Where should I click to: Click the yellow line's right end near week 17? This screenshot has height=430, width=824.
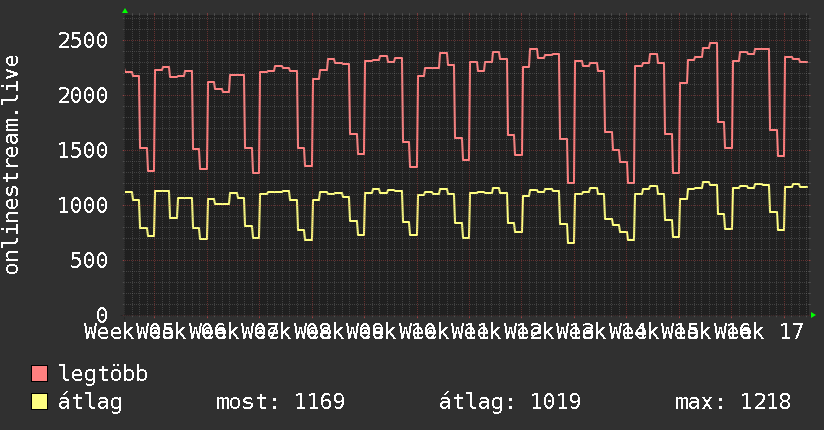[x=806, y=187]
